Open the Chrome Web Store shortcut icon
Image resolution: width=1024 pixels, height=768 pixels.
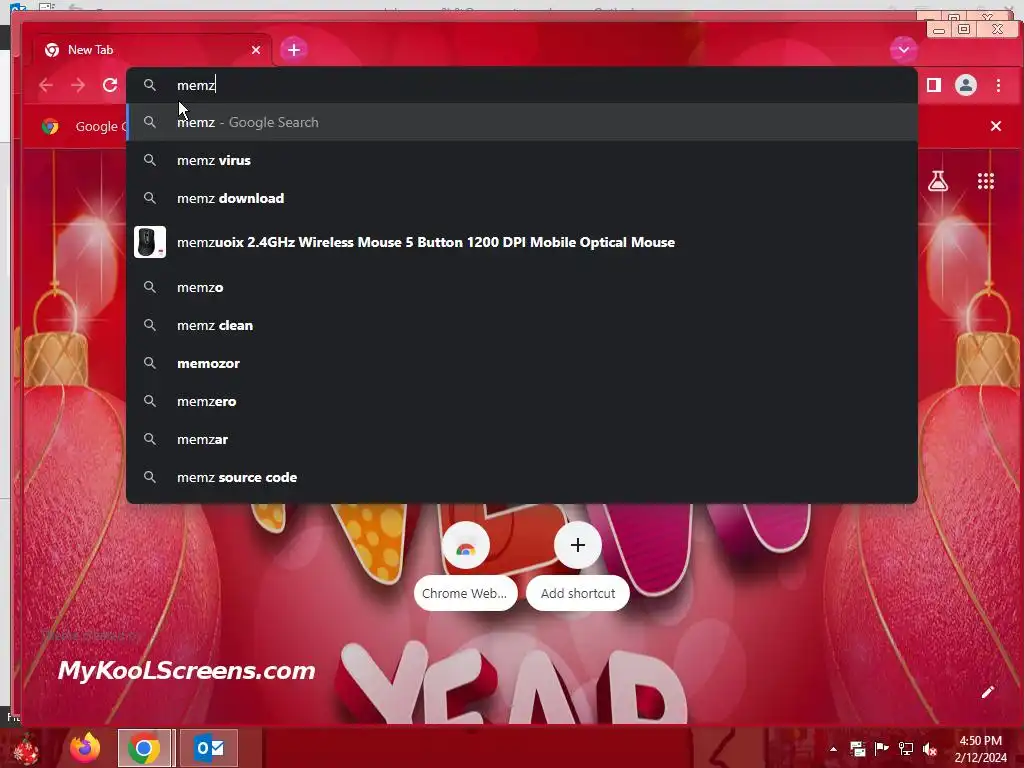(466, 545)
